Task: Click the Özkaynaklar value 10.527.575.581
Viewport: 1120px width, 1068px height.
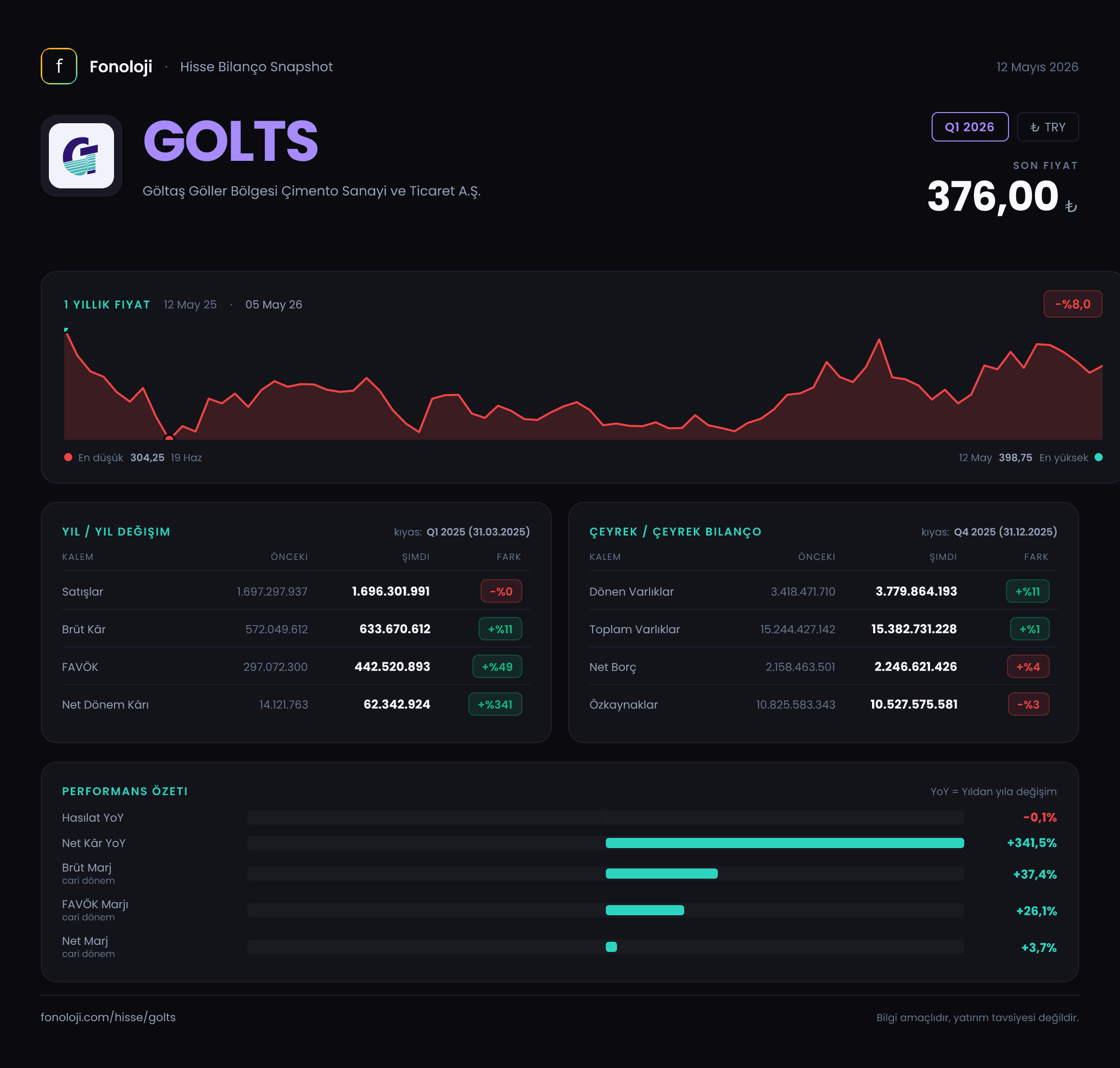Action: (x=914, y=704)
